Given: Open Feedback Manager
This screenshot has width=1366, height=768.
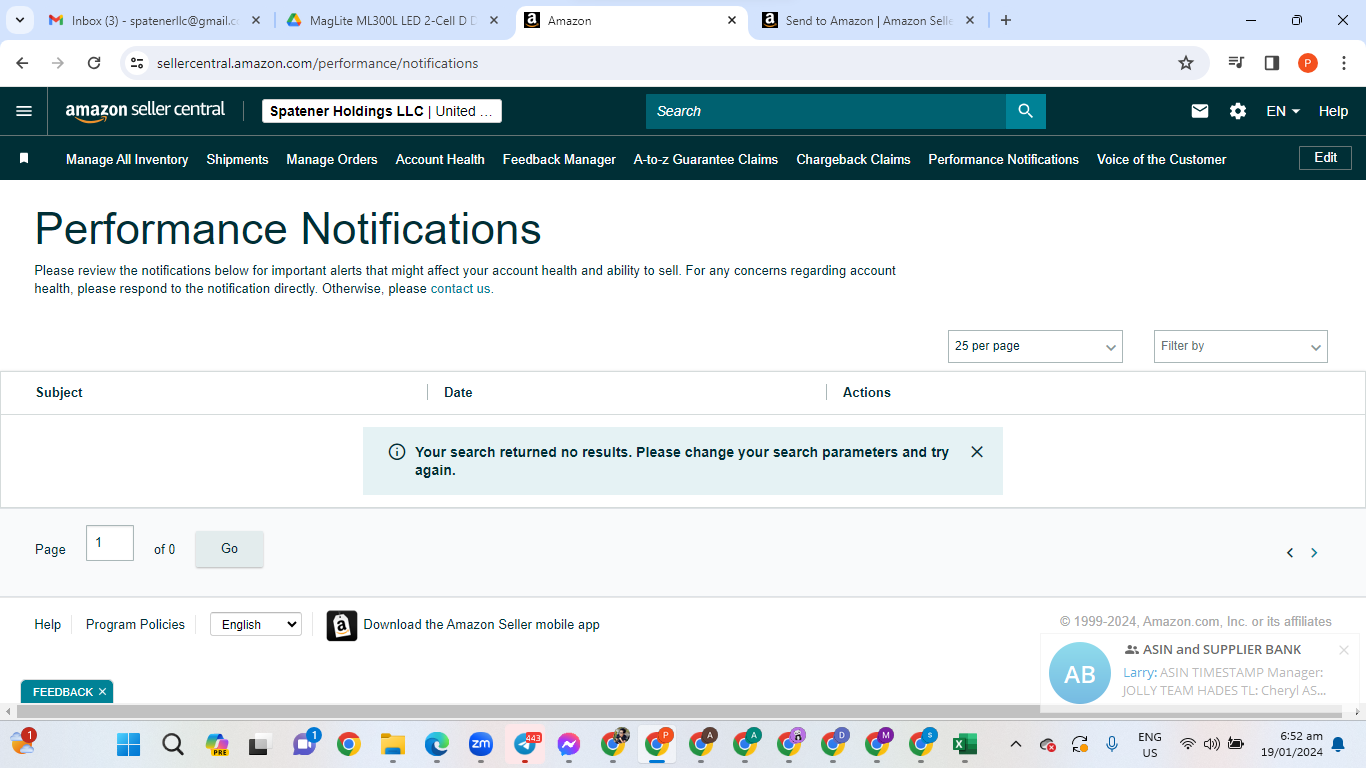Looking at the screenshot, I should click(x=559, y=159).
